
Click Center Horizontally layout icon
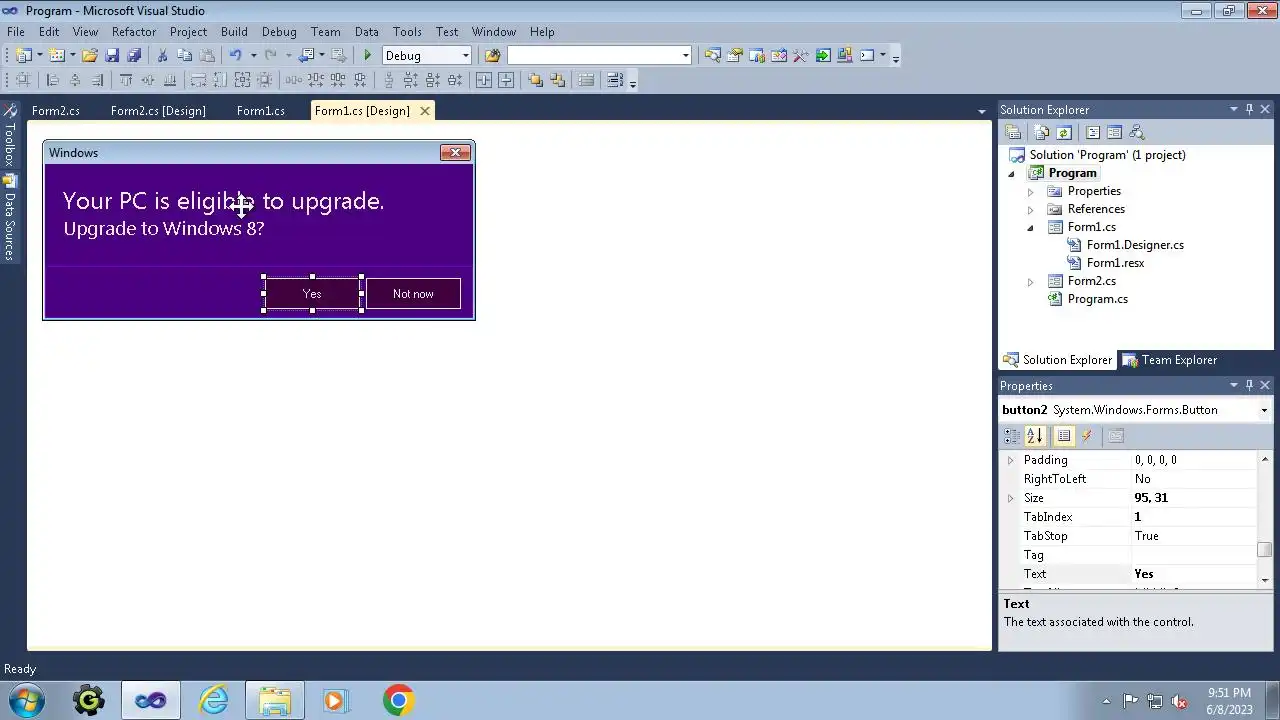(484, 81)
